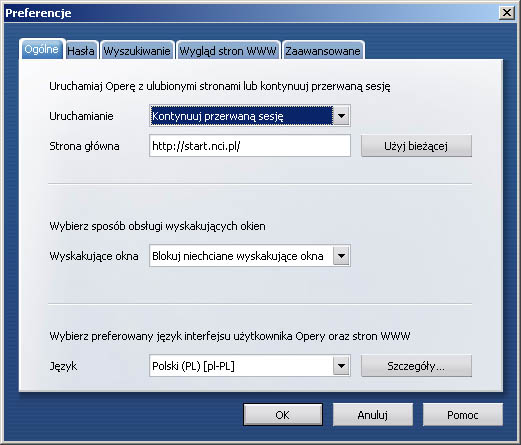The image size is (521, 445).
Task: Open the Szczegóły... language details
Action: point(416,366)
